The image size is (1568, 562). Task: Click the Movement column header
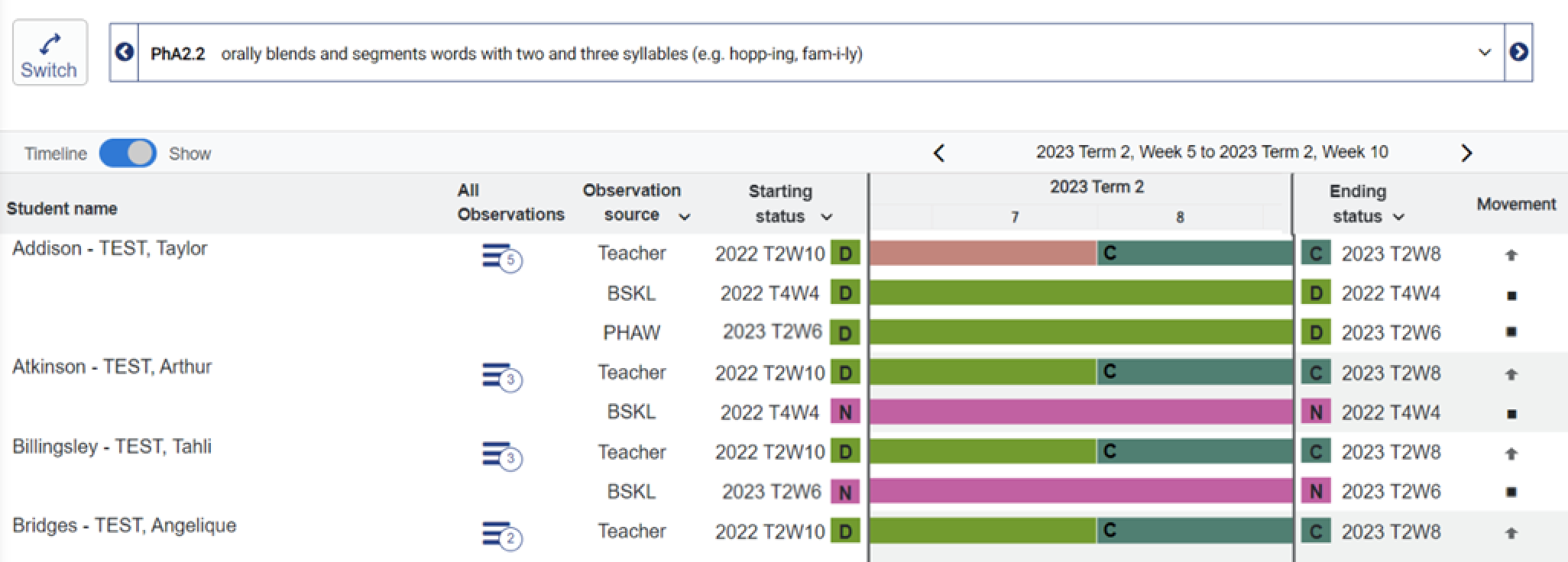[1516, 205]
